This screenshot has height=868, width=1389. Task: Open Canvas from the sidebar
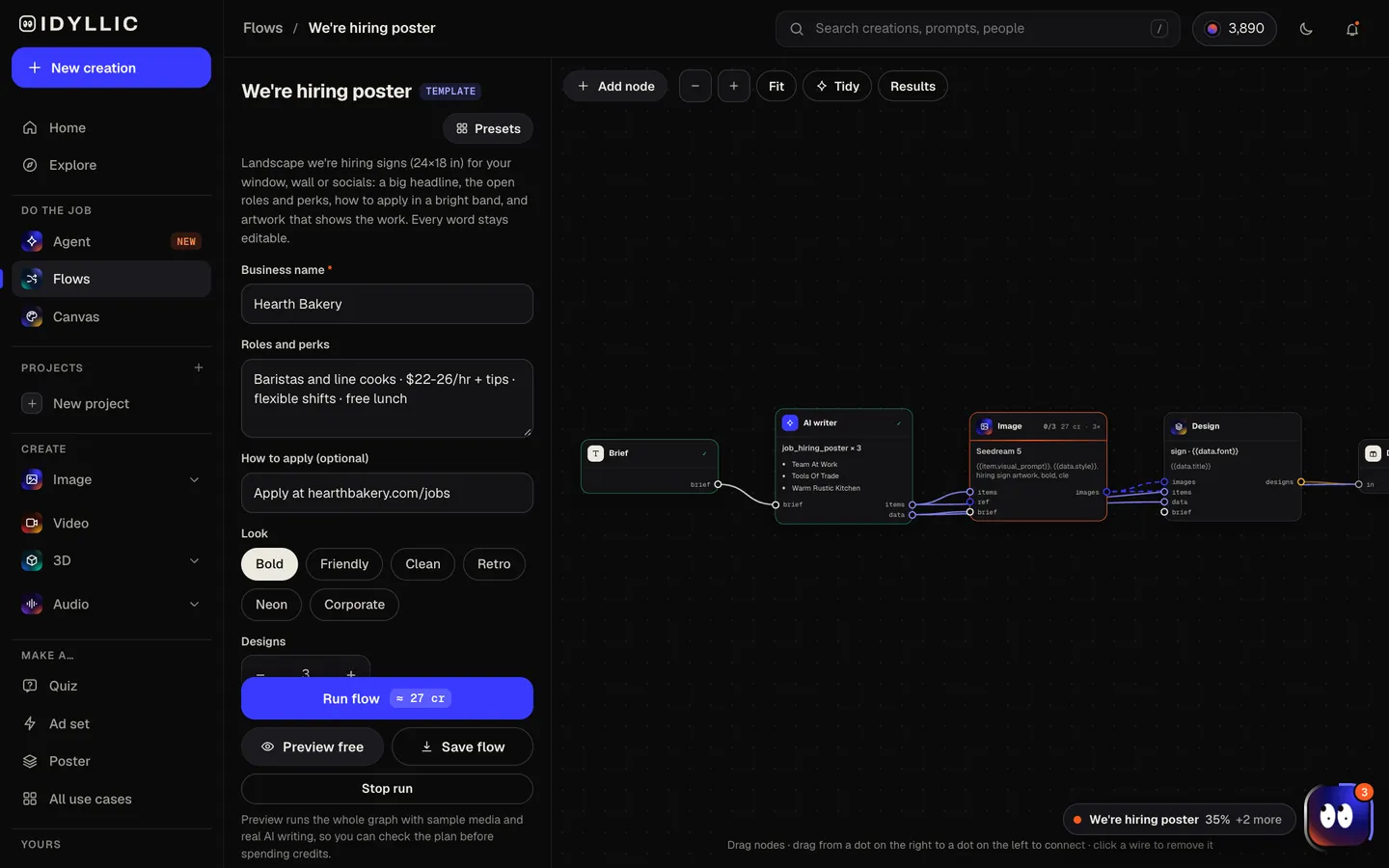[x=111, y=316]
